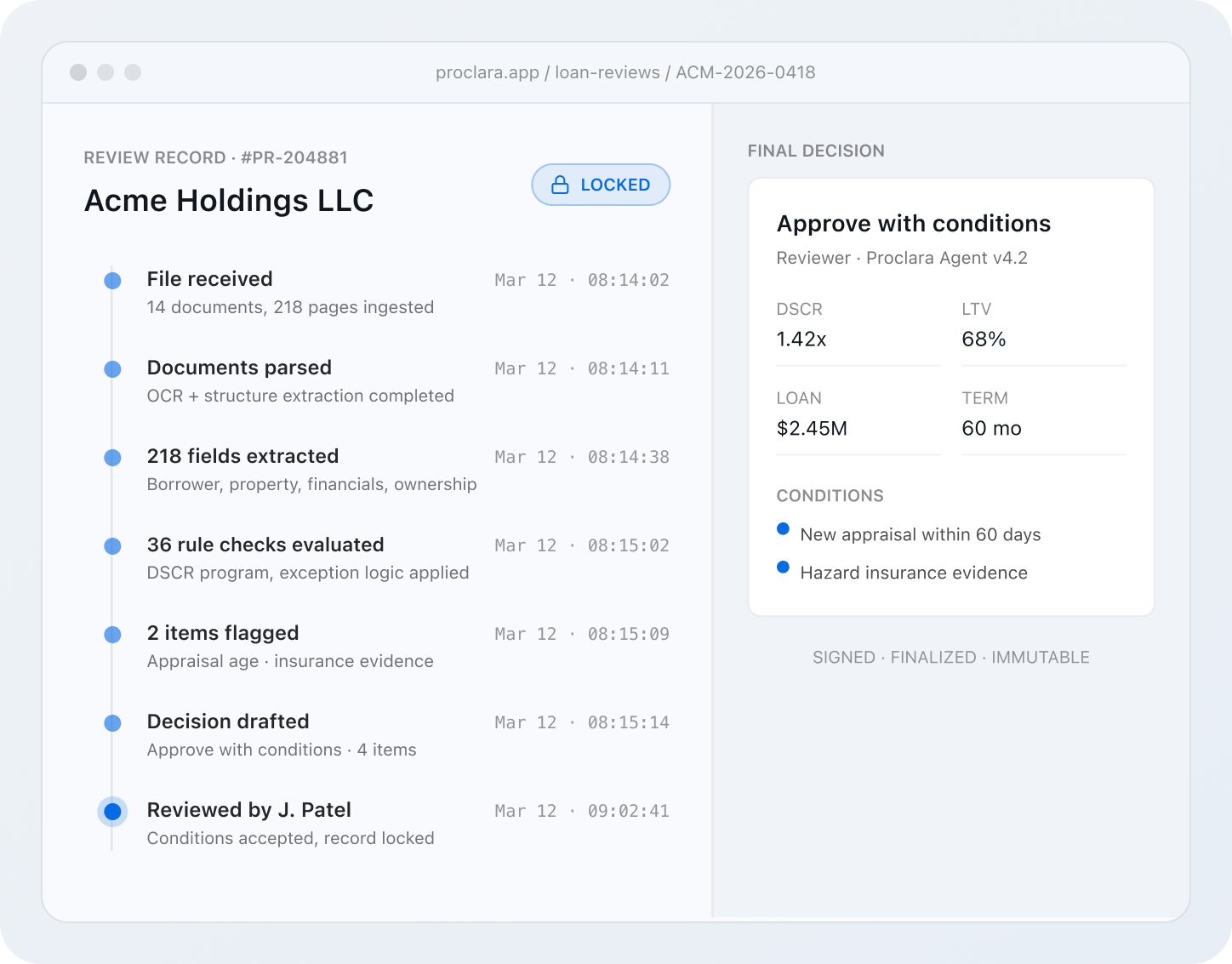Click the LOAN value $2.45M
Viewport: 1232px width, 964px height.
tap(812, 429)
